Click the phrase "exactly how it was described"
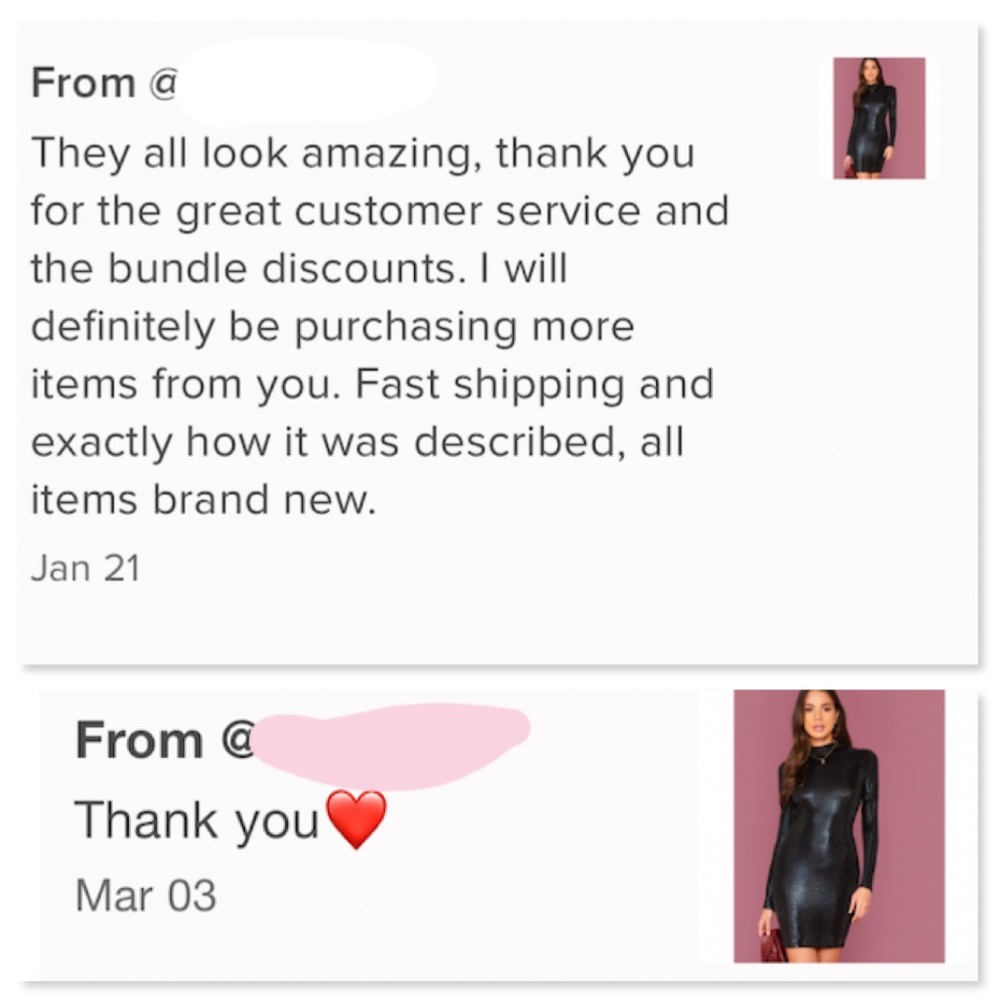 [315, 442]
